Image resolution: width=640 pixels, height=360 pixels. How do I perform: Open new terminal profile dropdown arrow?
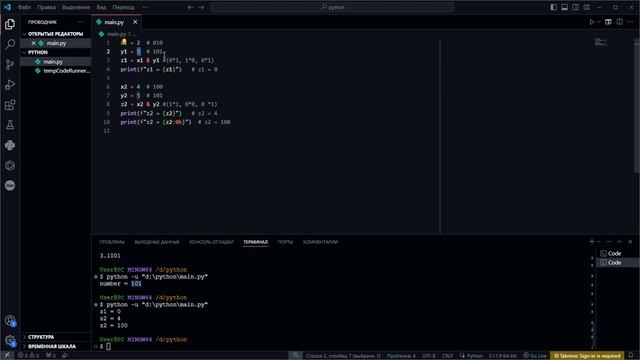pos(599,242)
